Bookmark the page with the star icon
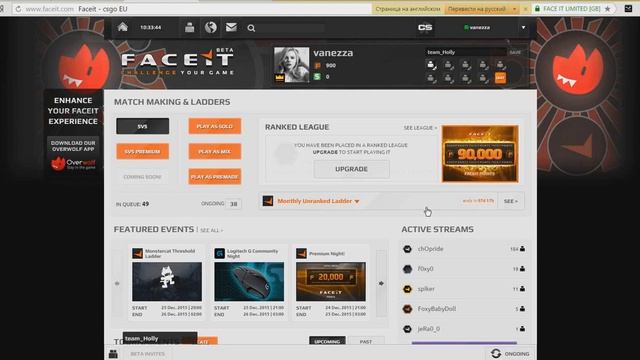 coord(608,9)
